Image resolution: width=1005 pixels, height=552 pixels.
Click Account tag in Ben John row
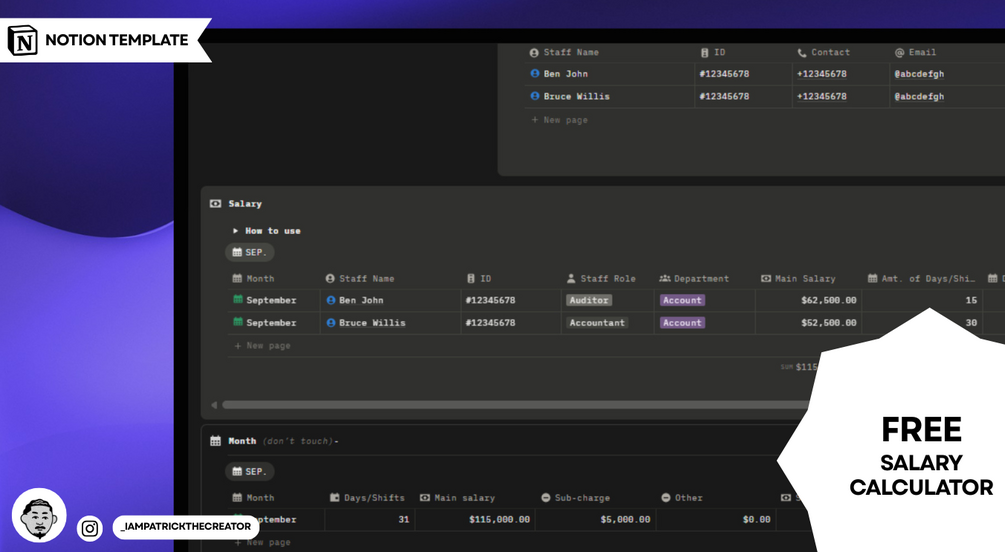(683, 300)
